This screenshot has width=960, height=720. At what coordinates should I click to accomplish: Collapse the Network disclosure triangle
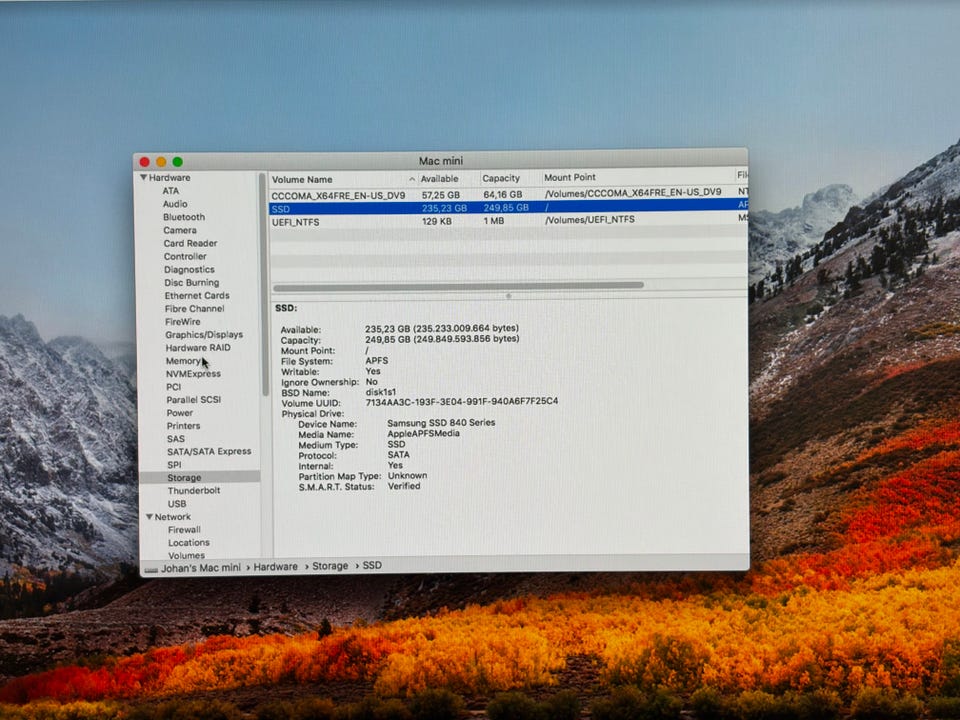(149, 517)
